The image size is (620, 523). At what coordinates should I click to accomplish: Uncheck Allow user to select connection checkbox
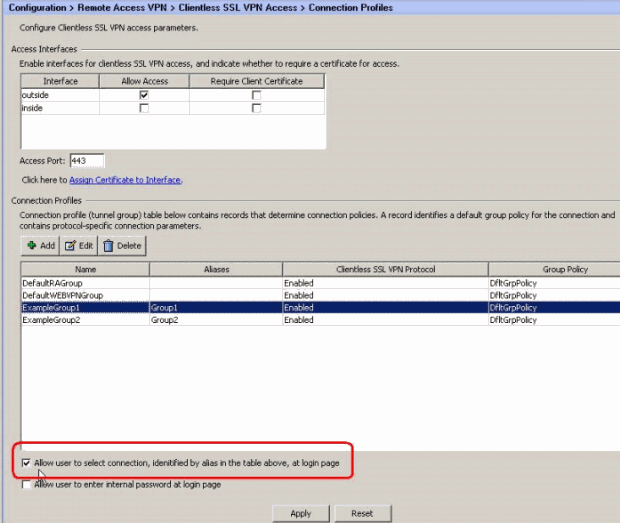[26, 463]
